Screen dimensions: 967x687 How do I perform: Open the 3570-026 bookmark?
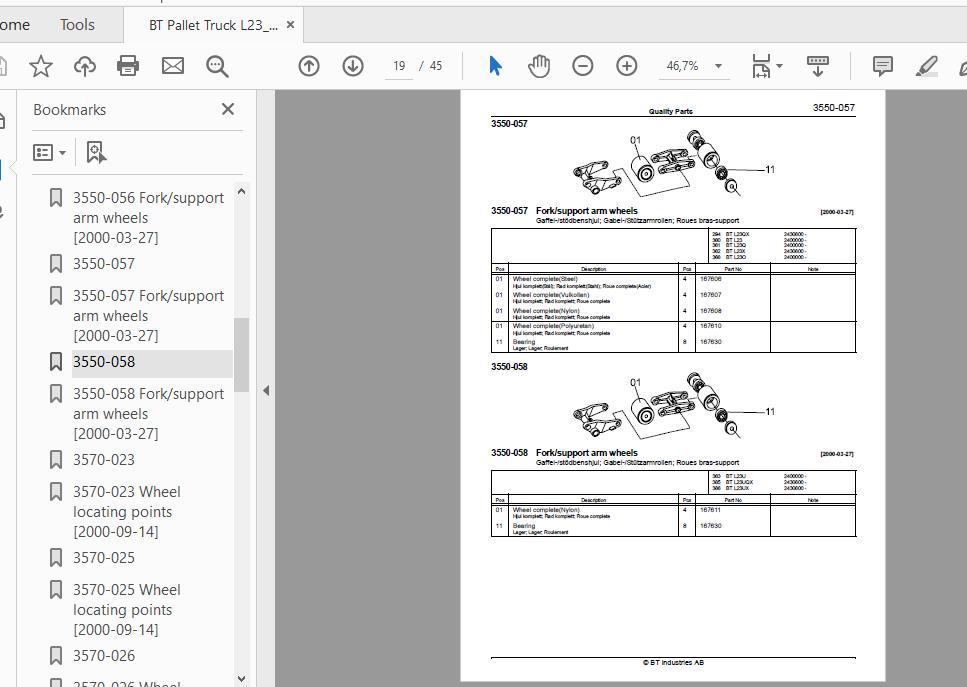[x=104, y=656]
